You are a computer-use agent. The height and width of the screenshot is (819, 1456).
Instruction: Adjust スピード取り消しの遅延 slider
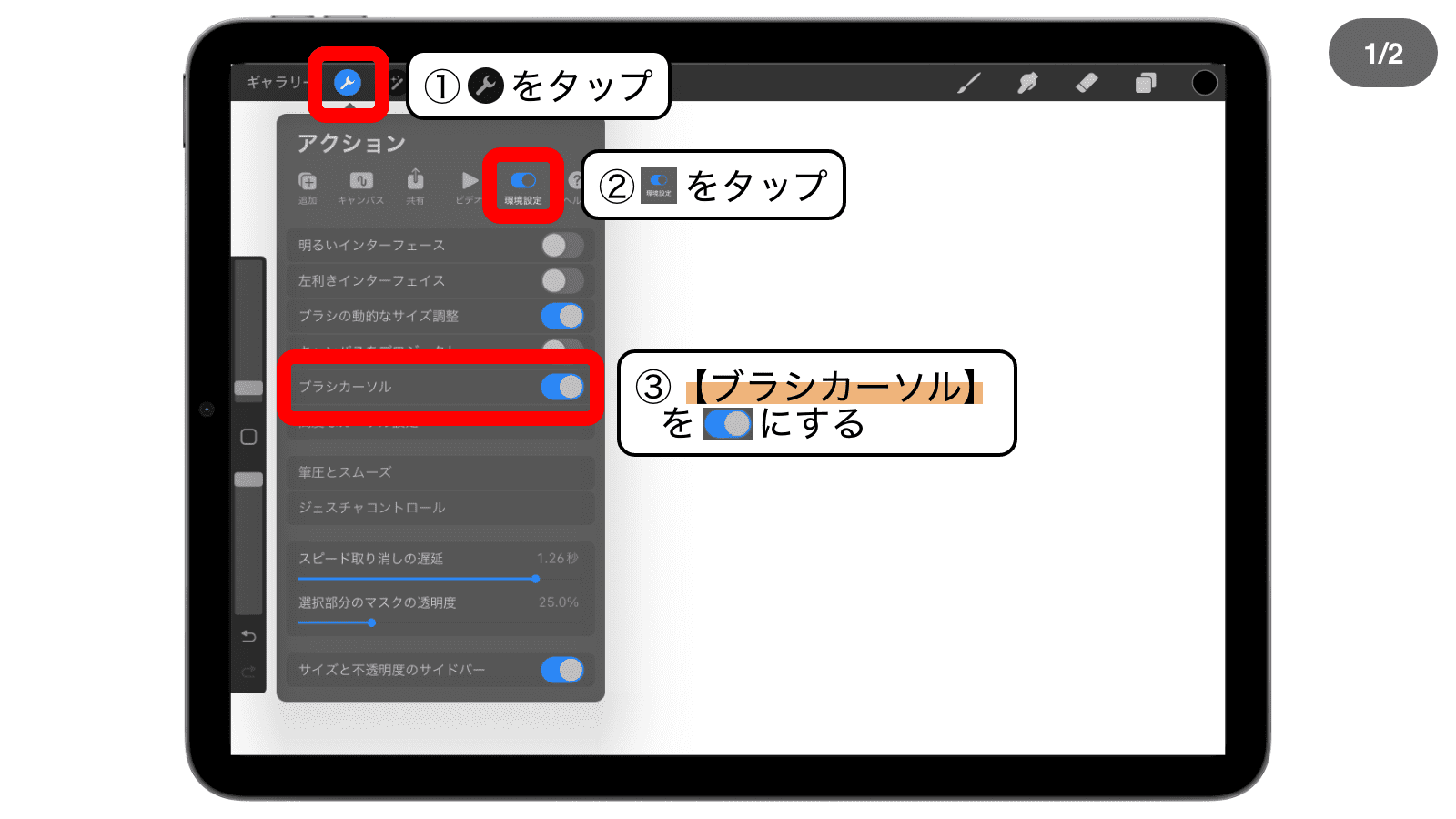click(x=536, y=579)
